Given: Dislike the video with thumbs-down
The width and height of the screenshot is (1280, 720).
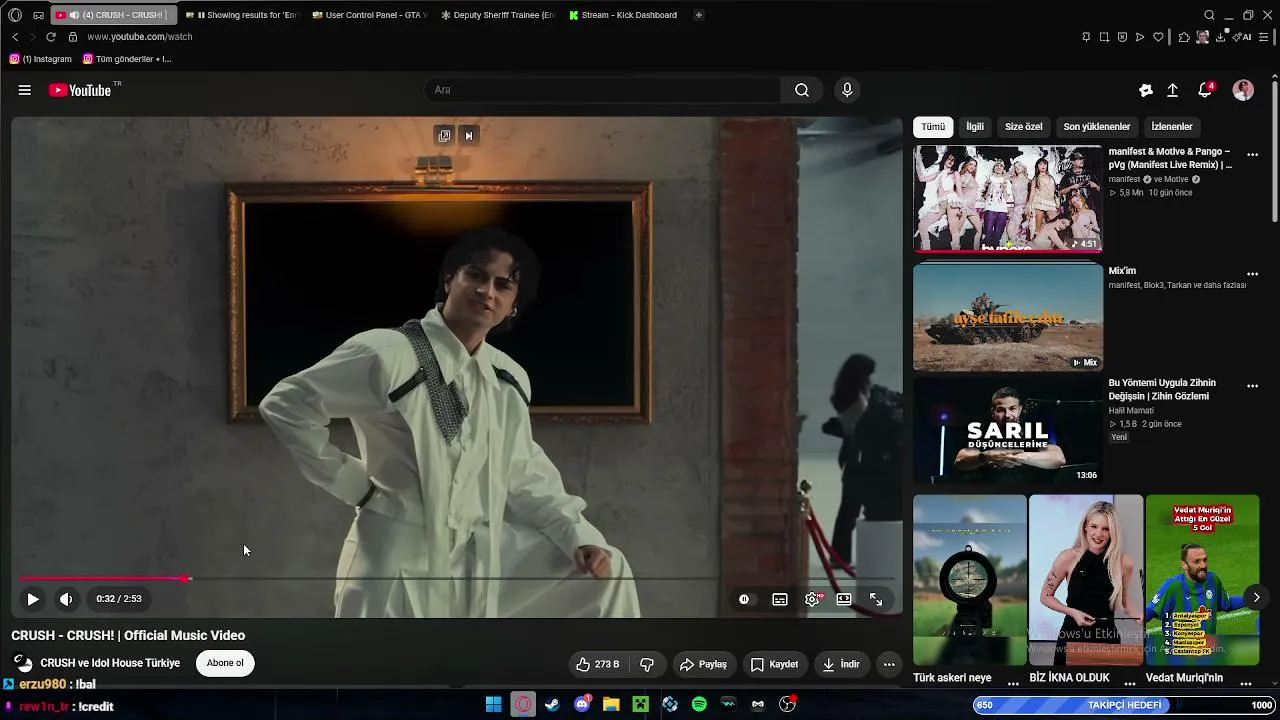Looking at the screenshot, I should click(x=647, y=664).
